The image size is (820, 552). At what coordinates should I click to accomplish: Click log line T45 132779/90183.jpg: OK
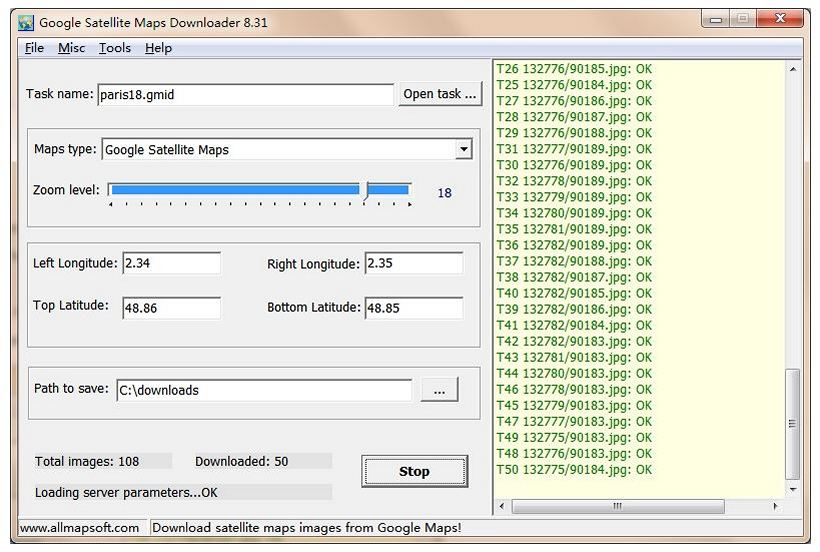click(574, 406)
